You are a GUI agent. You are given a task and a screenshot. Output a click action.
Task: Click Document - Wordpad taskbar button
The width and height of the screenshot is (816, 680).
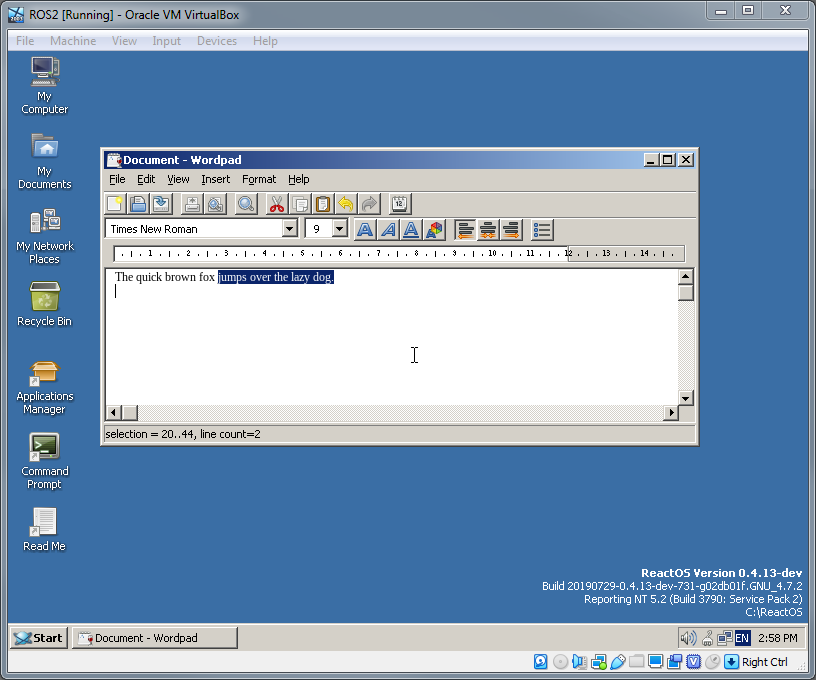(x=155, y=638)
